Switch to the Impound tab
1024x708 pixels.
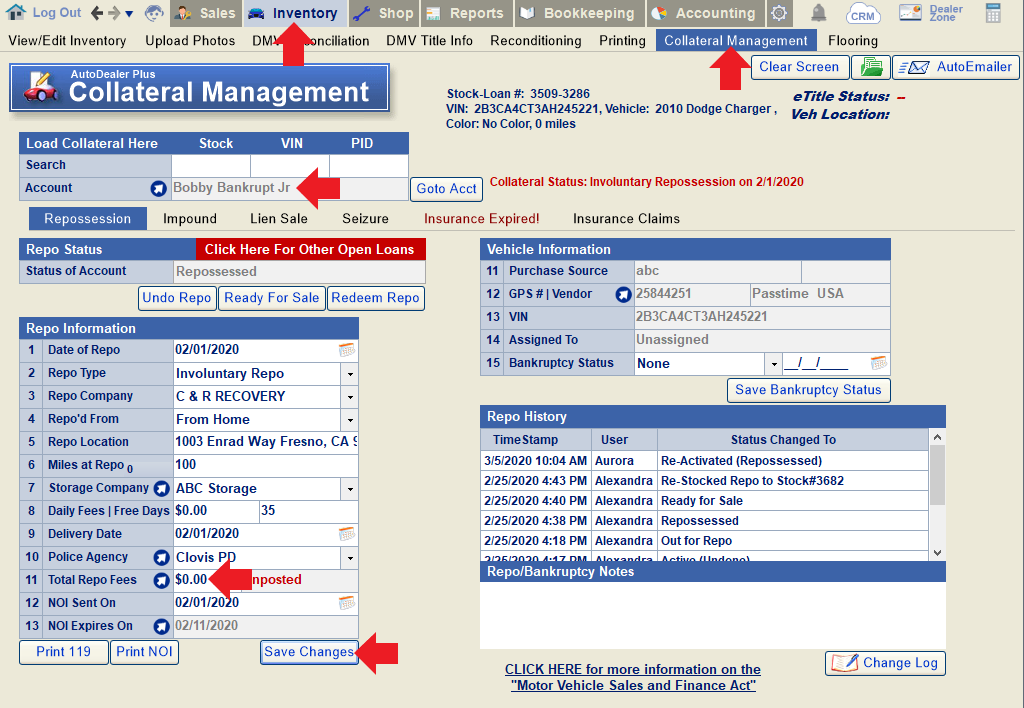190,219
